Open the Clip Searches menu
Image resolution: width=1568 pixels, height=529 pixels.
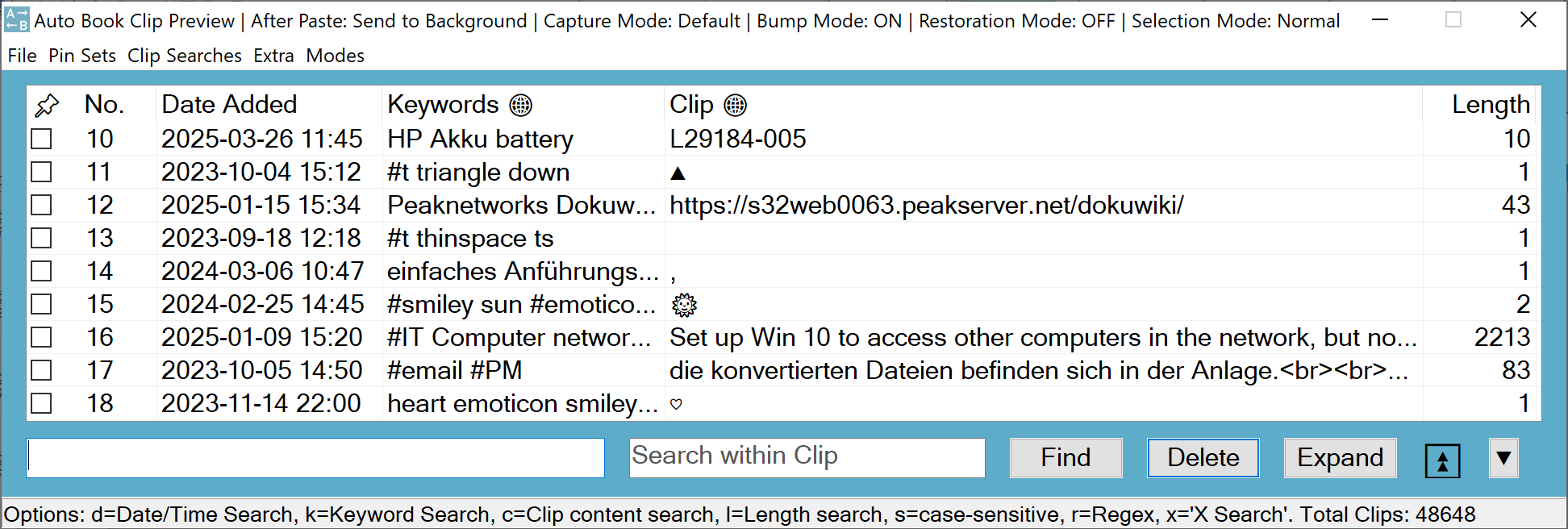(x=184, y=56)
